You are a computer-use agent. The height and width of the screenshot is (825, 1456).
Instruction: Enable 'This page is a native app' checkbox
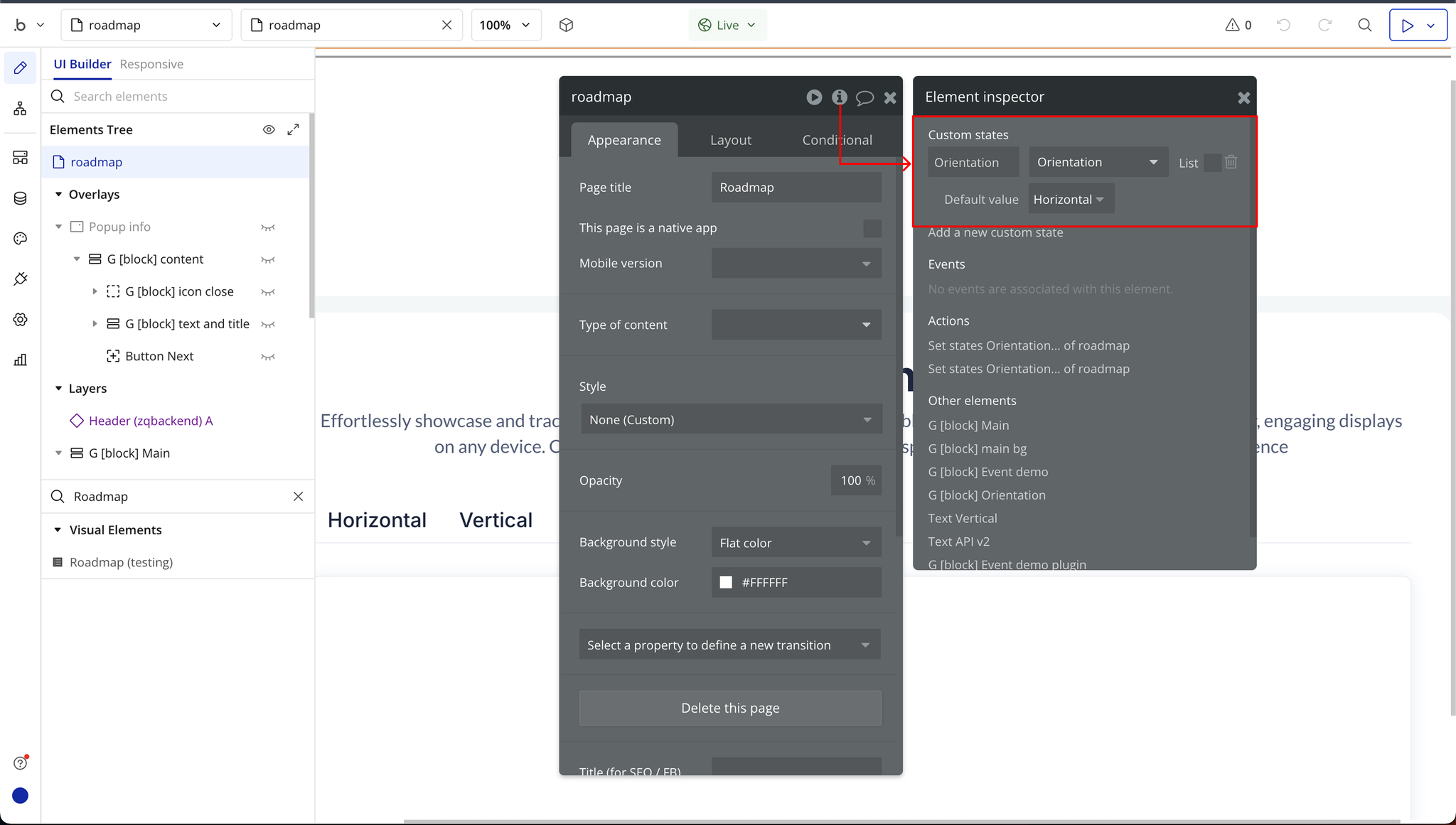[872, 228]
